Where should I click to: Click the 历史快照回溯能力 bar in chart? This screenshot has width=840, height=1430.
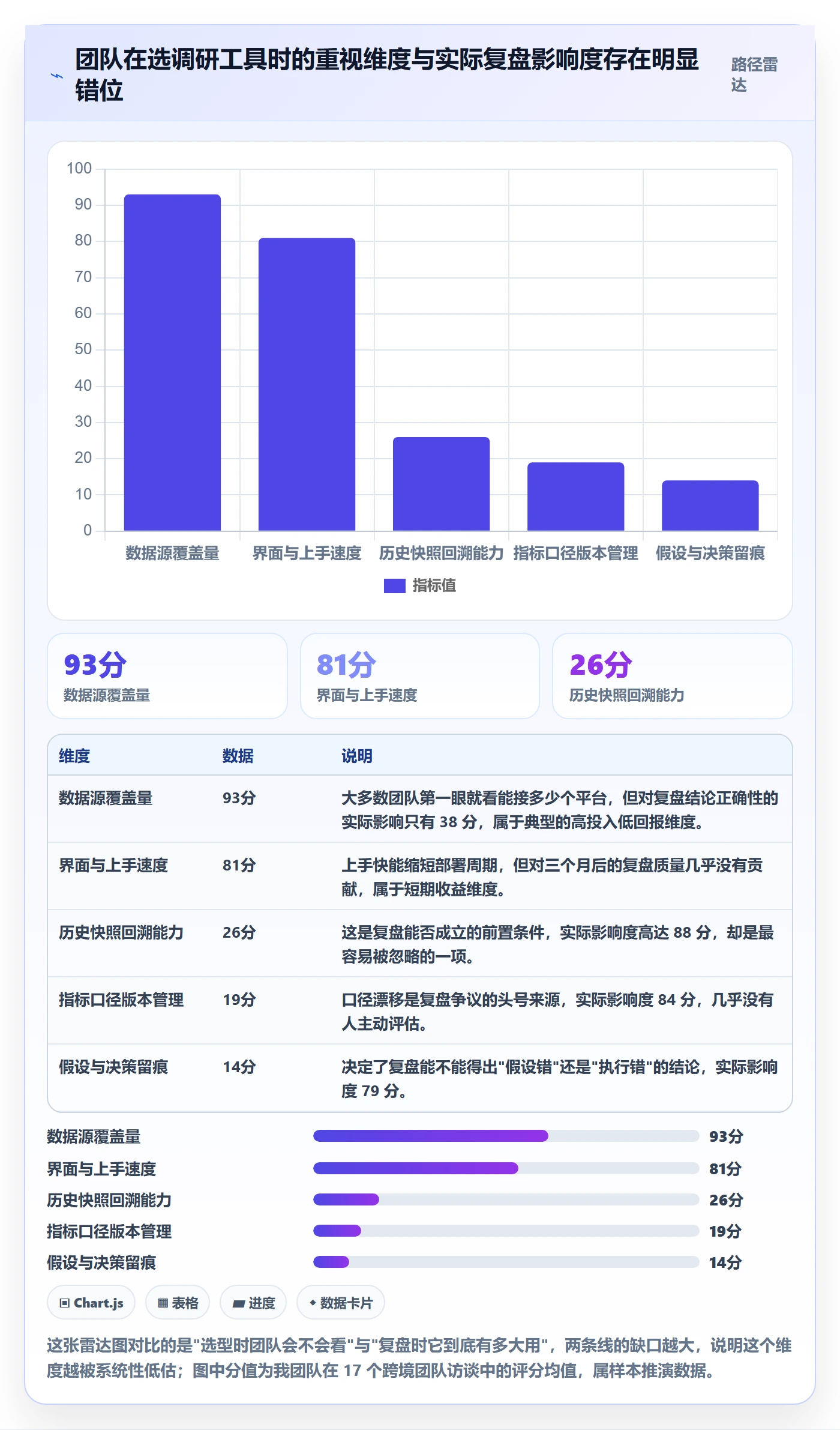click(x=441, y=484)
